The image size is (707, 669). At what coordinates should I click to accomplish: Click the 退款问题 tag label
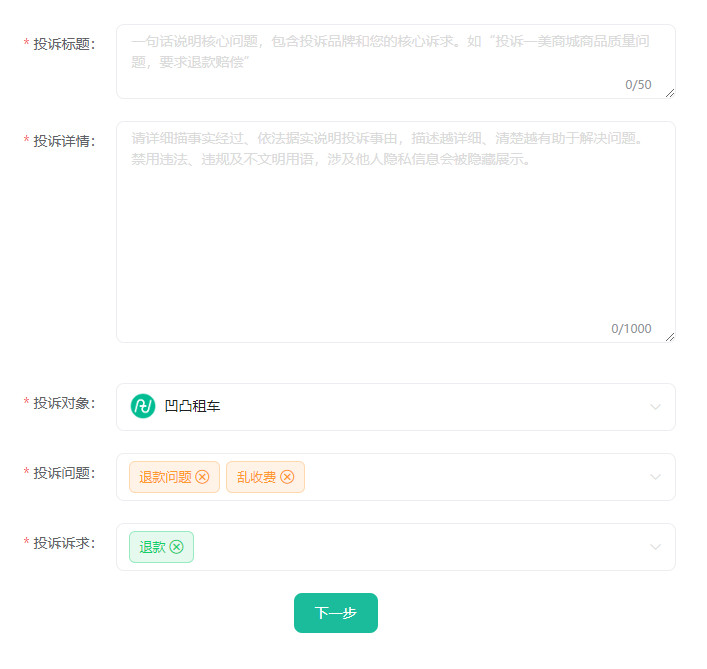click(x=165, y=477)
